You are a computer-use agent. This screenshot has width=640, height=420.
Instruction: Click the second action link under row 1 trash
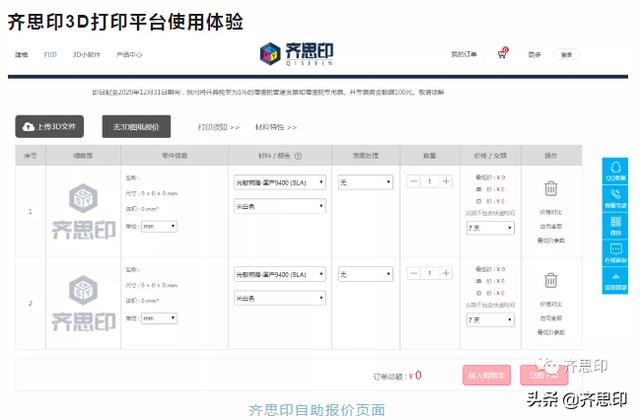pyautogui.click(x=551, y=226)
